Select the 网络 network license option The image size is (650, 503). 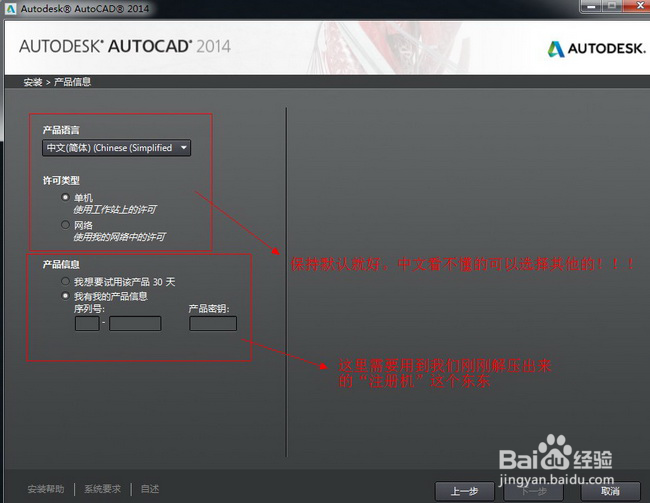pos(65,225)
